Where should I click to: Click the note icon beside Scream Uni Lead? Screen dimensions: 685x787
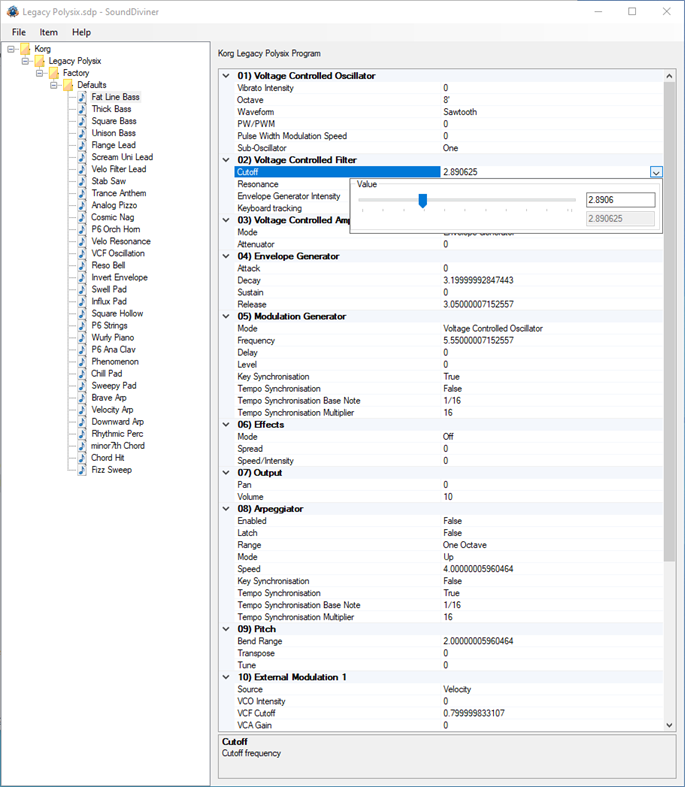click(x=82, y=157)
